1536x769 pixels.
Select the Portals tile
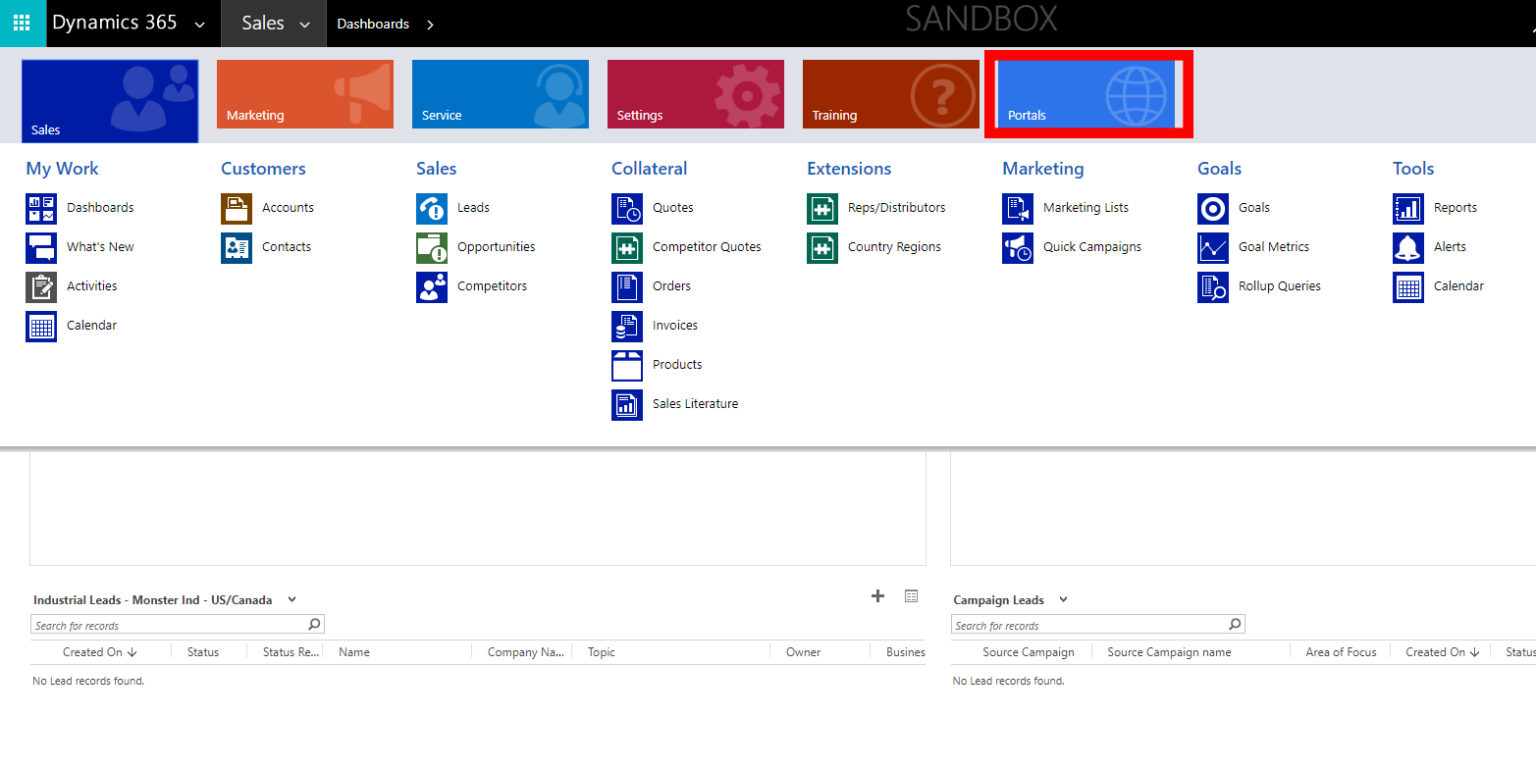[1086, 94]
